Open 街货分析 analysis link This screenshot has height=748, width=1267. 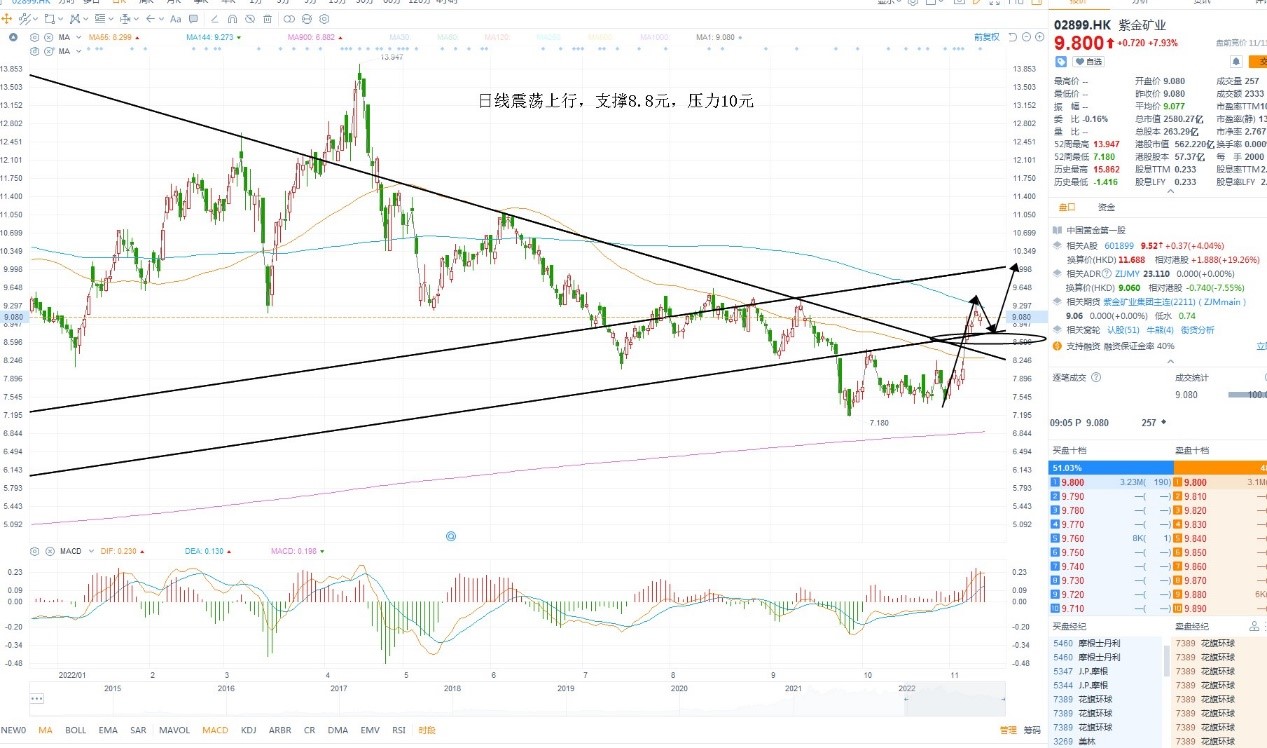click(x=1198, y=329)
